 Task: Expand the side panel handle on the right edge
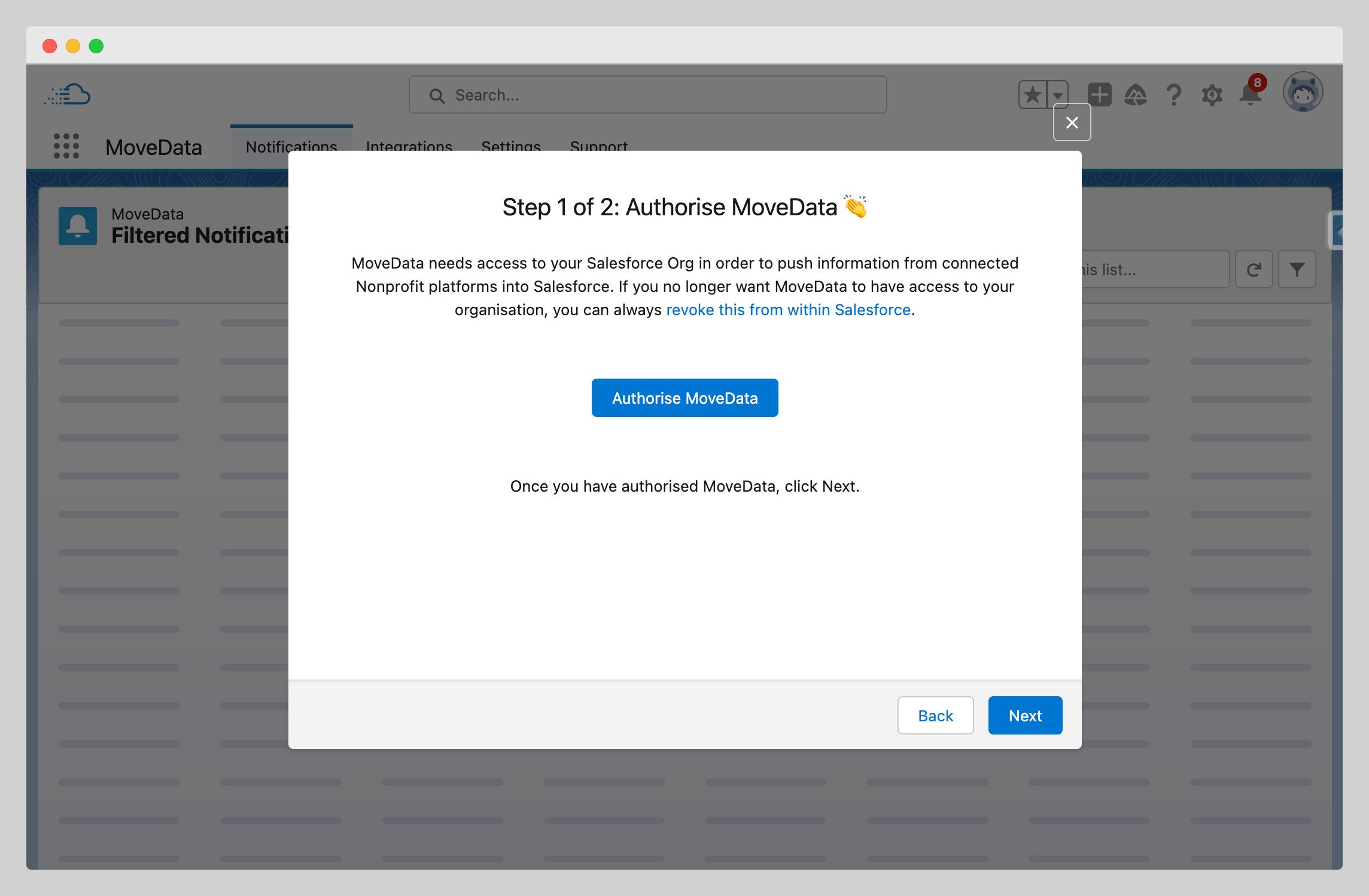(x=1337, y=230)
